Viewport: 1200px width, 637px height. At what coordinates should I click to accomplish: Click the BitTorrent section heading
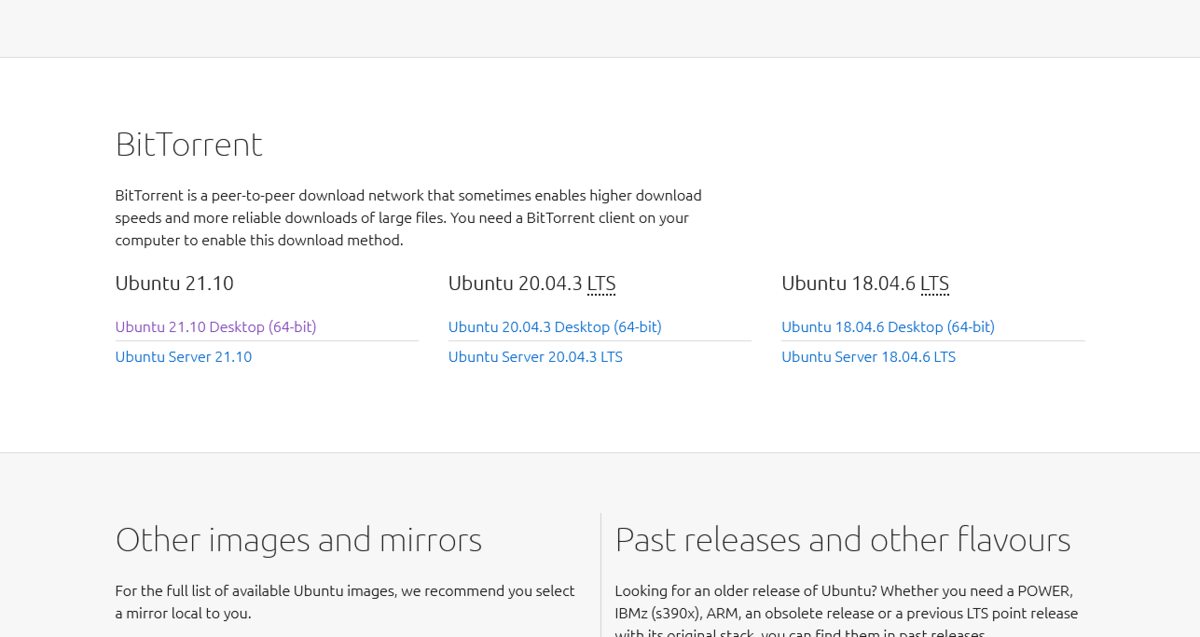click(x=189, y=144)
